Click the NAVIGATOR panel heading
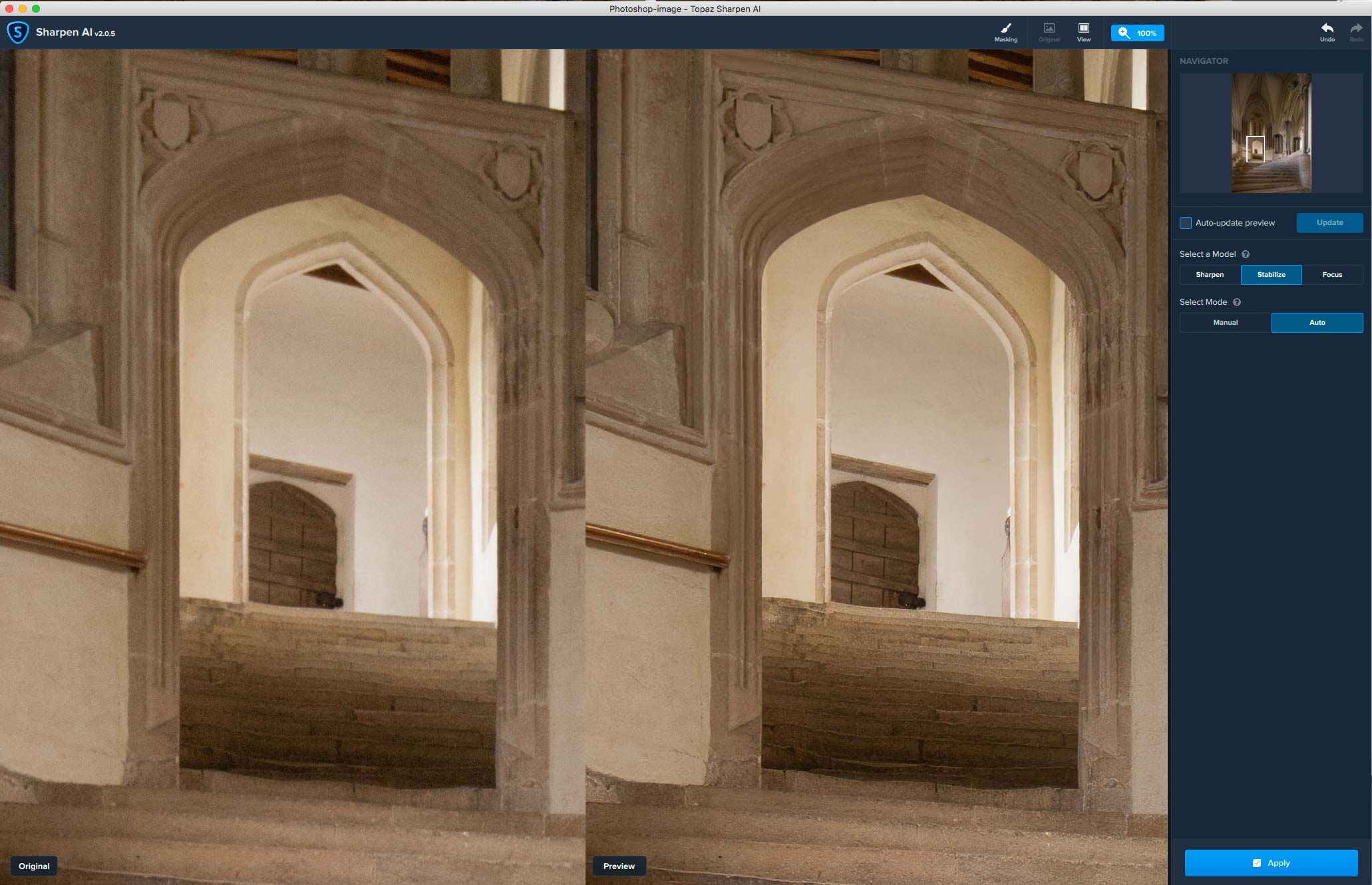The width and height of the screenshot is (1372, 885). coord(1204,61)
